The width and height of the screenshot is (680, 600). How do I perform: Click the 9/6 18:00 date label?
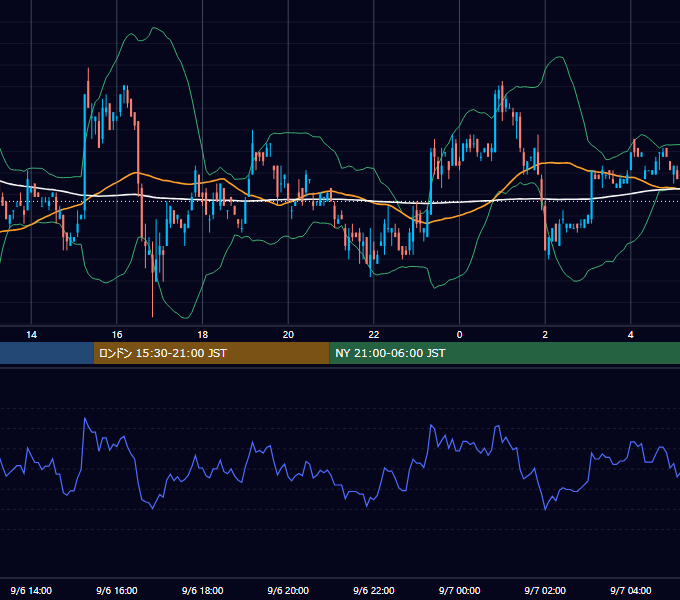click(203, 590)
